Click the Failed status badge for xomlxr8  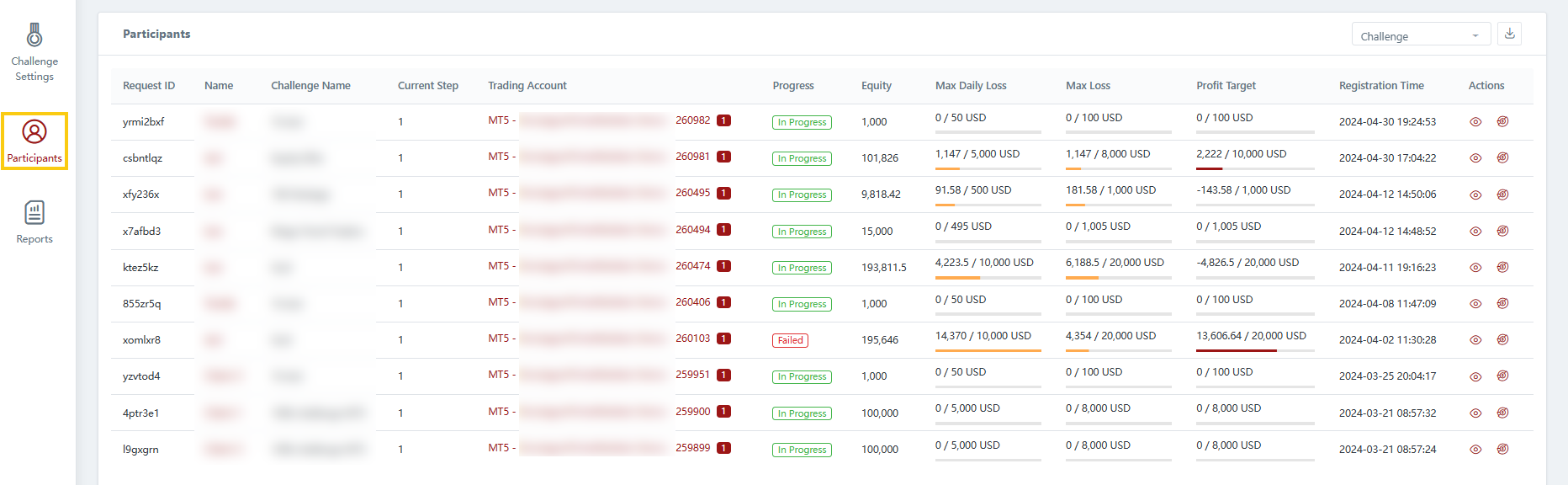(790, 340)
